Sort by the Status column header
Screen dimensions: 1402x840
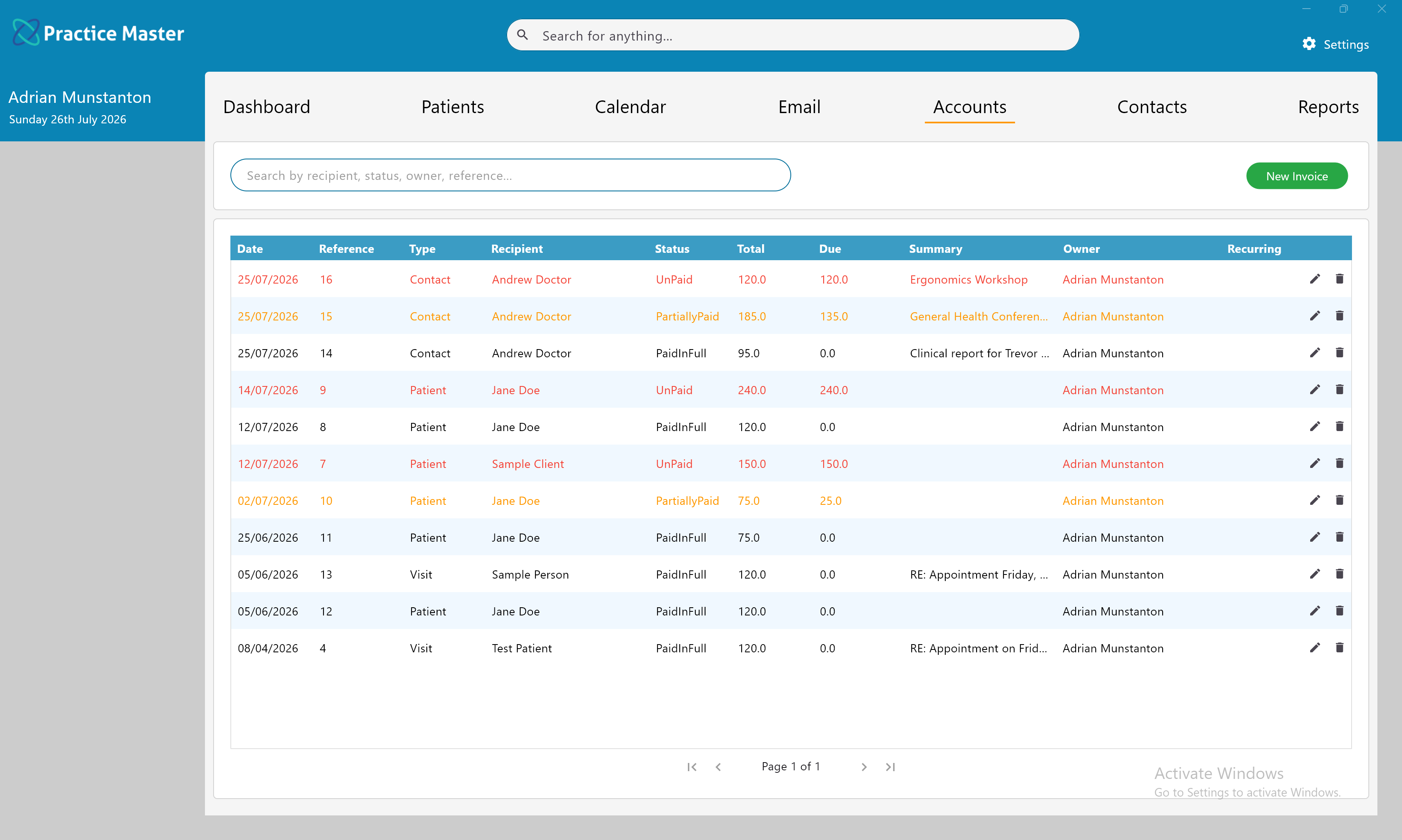click(x=672, y=248)
